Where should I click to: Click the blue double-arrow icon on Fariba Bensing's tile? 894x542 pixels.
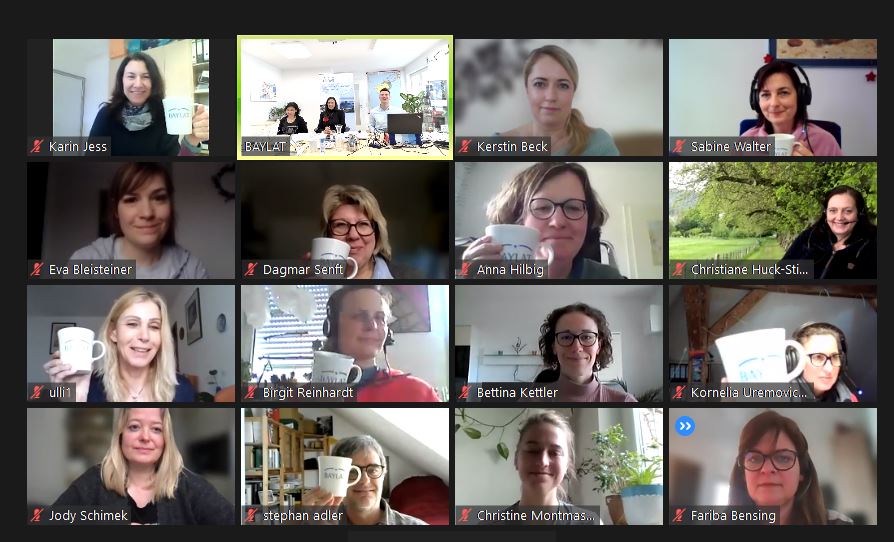point(685,426)
